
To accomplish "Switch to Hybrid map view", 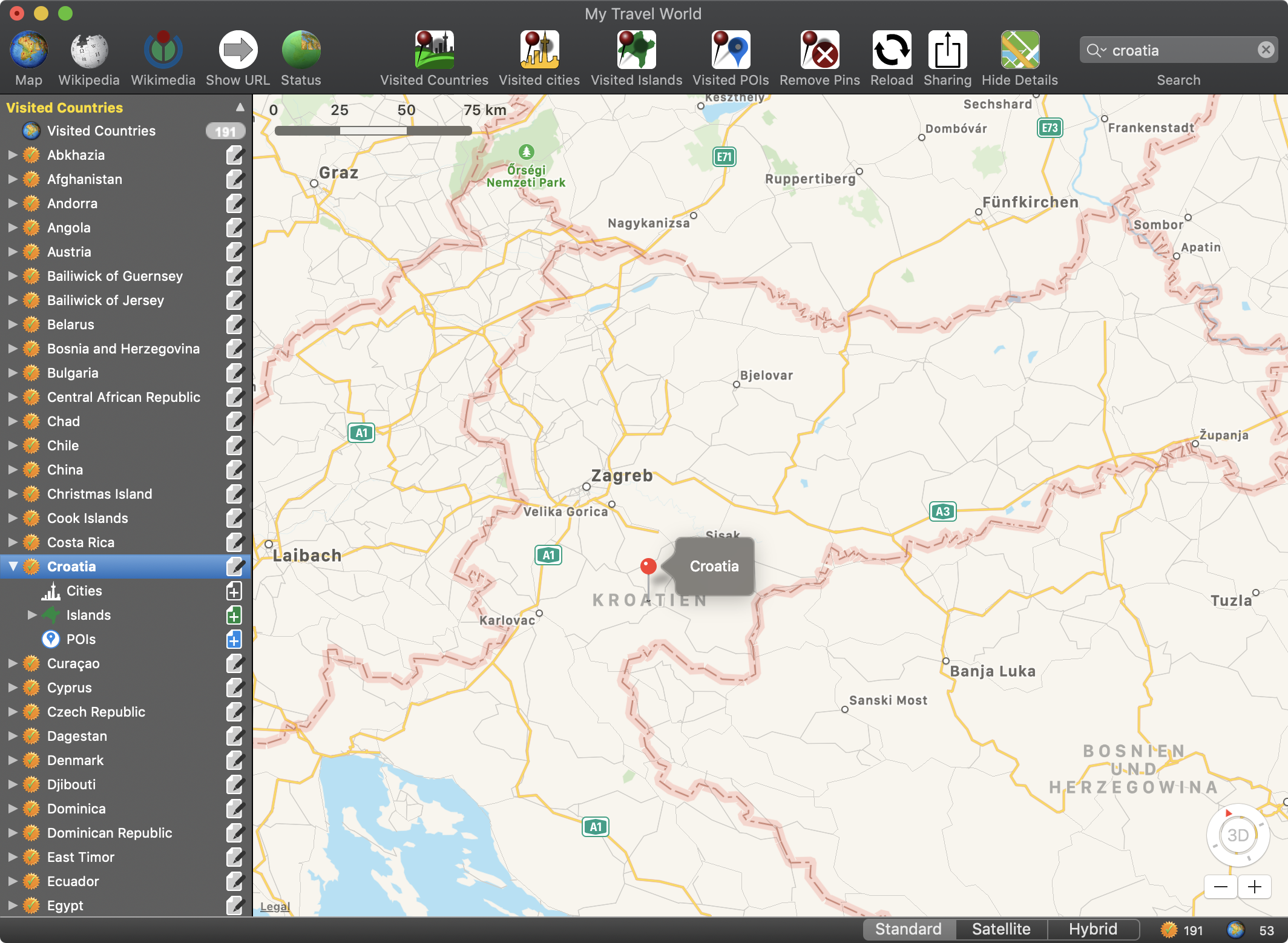I will click(1093, 929).
